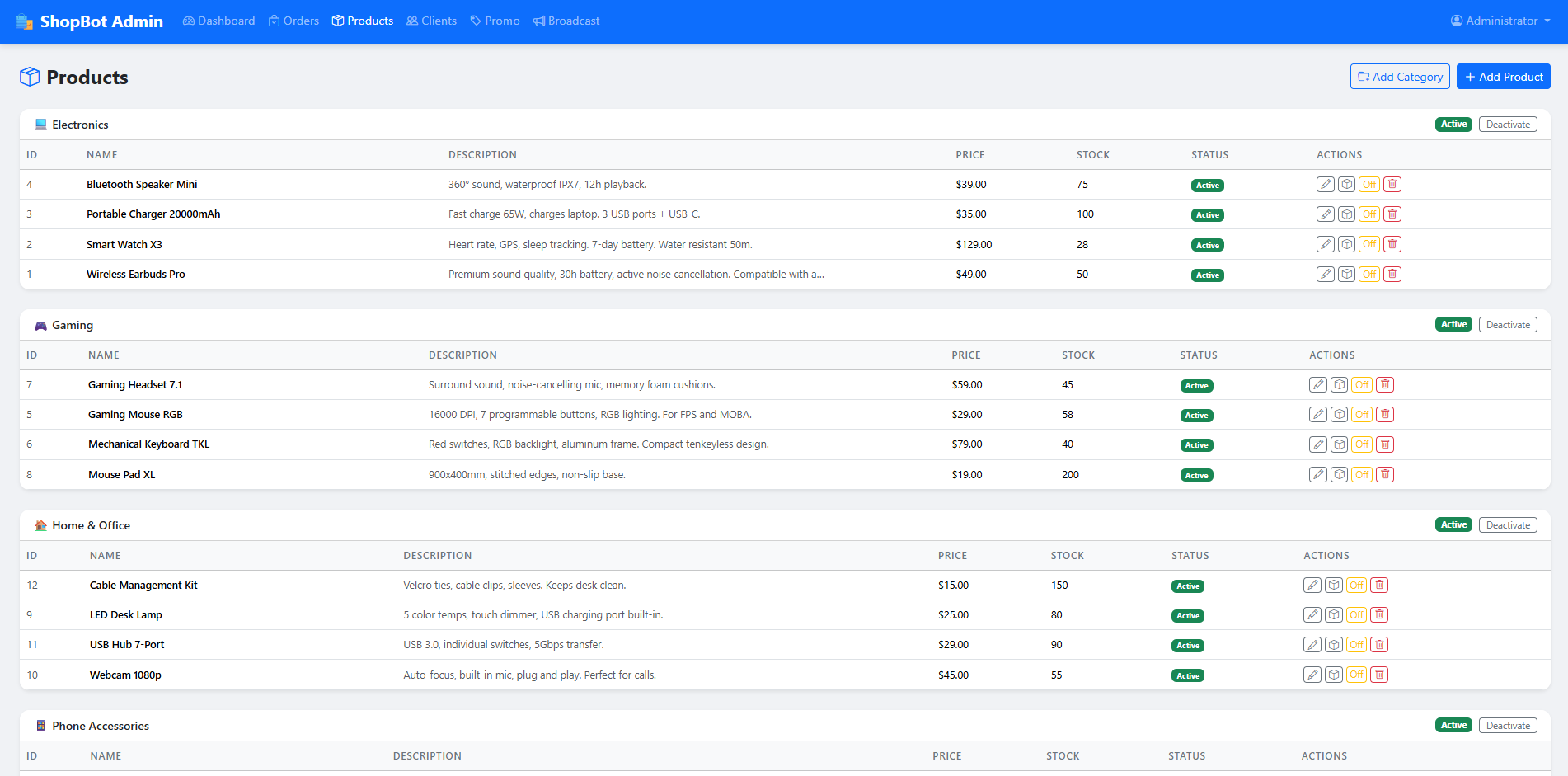This screenshot has height=776, width=1568.
Task: Open the Broadcast menu item
Action: click(x=566, y=21)
